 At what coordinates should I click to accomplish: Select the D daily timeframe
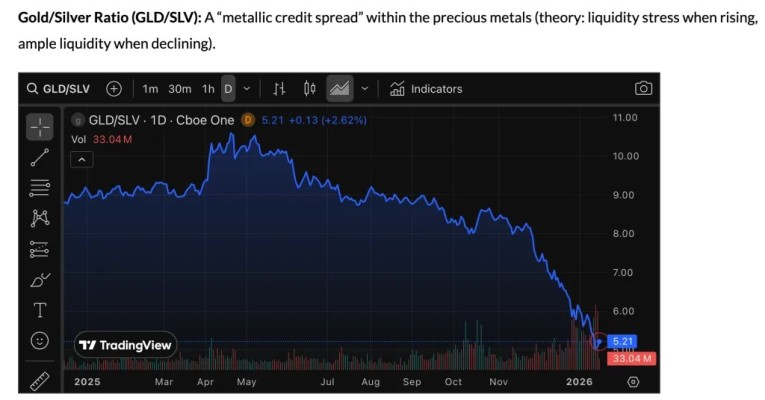[x=228, y=88]
